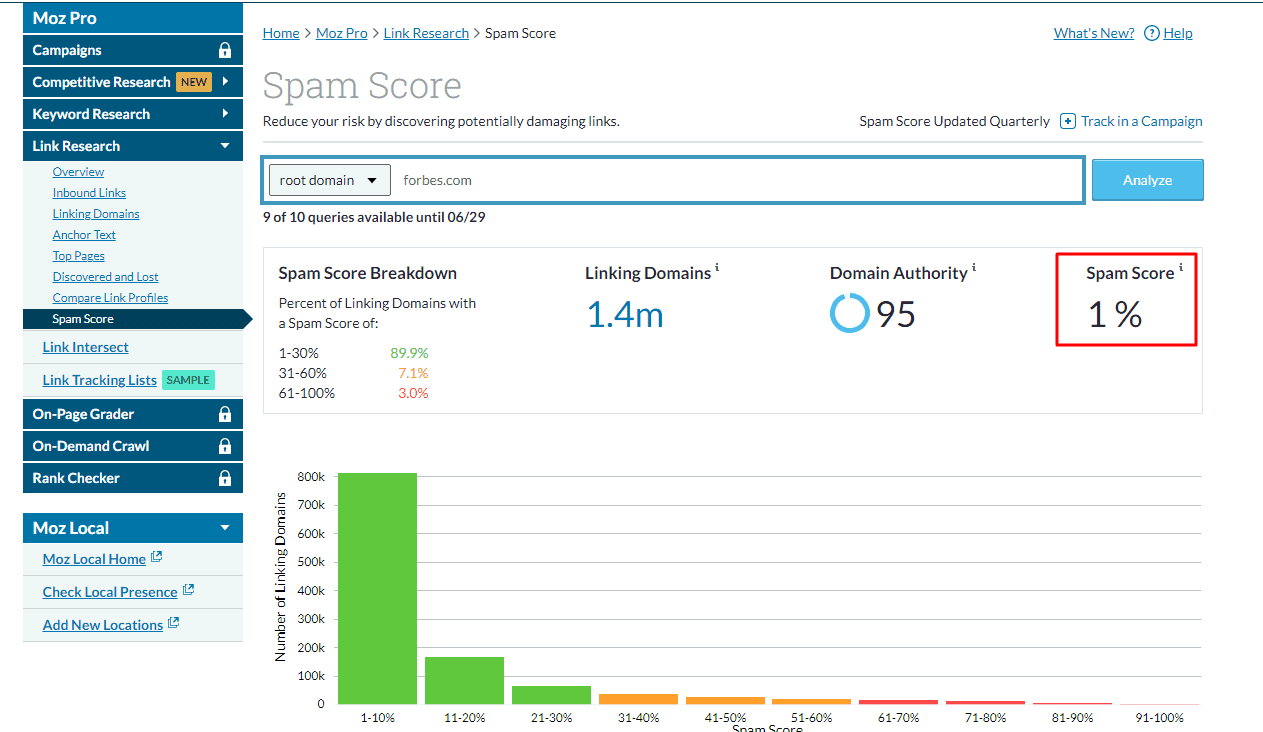Open the root domain scope dropdown
The height and width of the screenshot is (732, 1263).
(x=329, y=181)
